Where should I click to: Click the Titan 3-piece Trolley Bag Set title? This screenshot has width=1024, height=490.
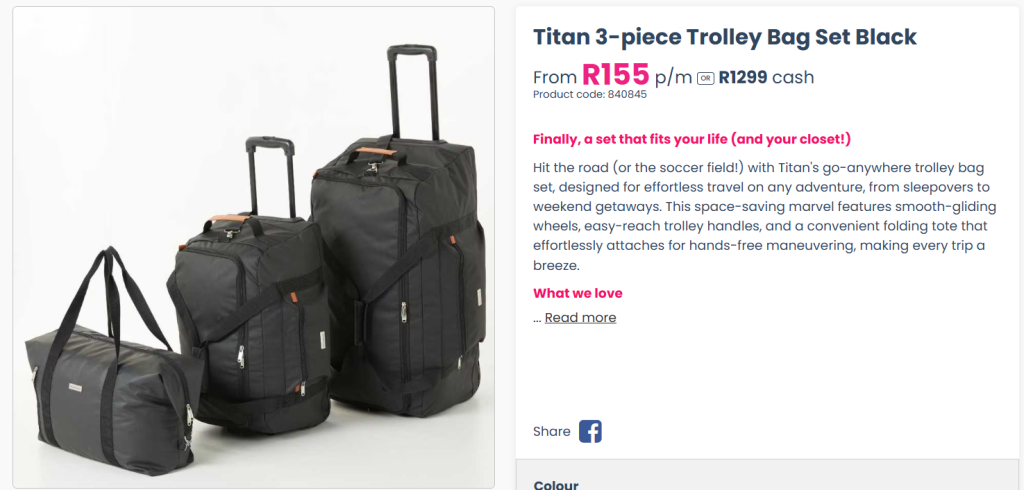[x=724, y=38]
